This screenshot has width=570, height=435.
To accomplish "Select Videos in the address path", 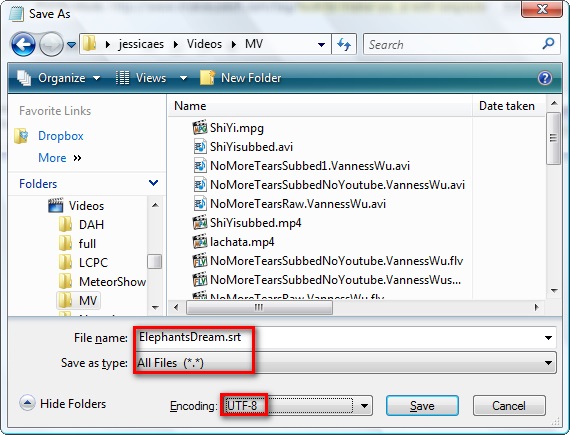I will click(204, 44).
